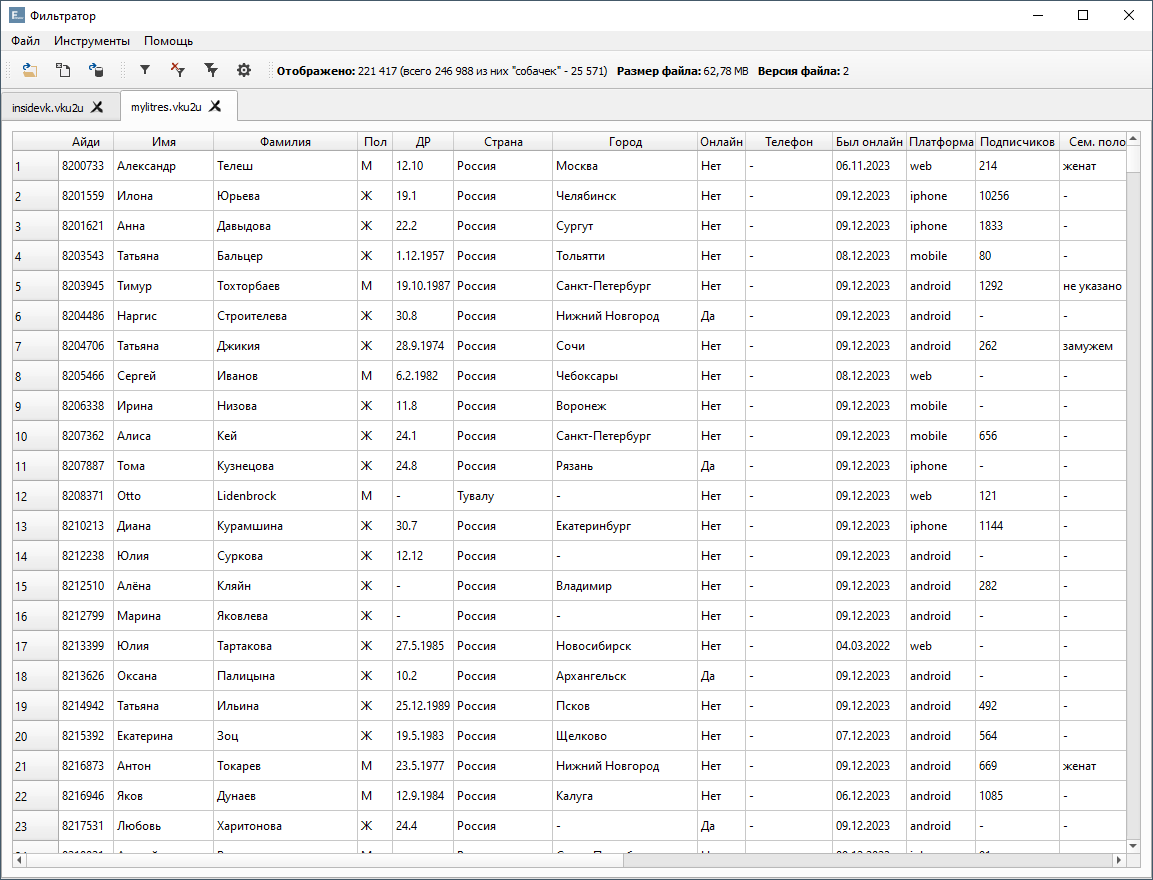Image resolution: width=1153 pixels, height=880 pixels.
Task: Click the Размер файла label in toolbar
Action: (x=659, y=71)
